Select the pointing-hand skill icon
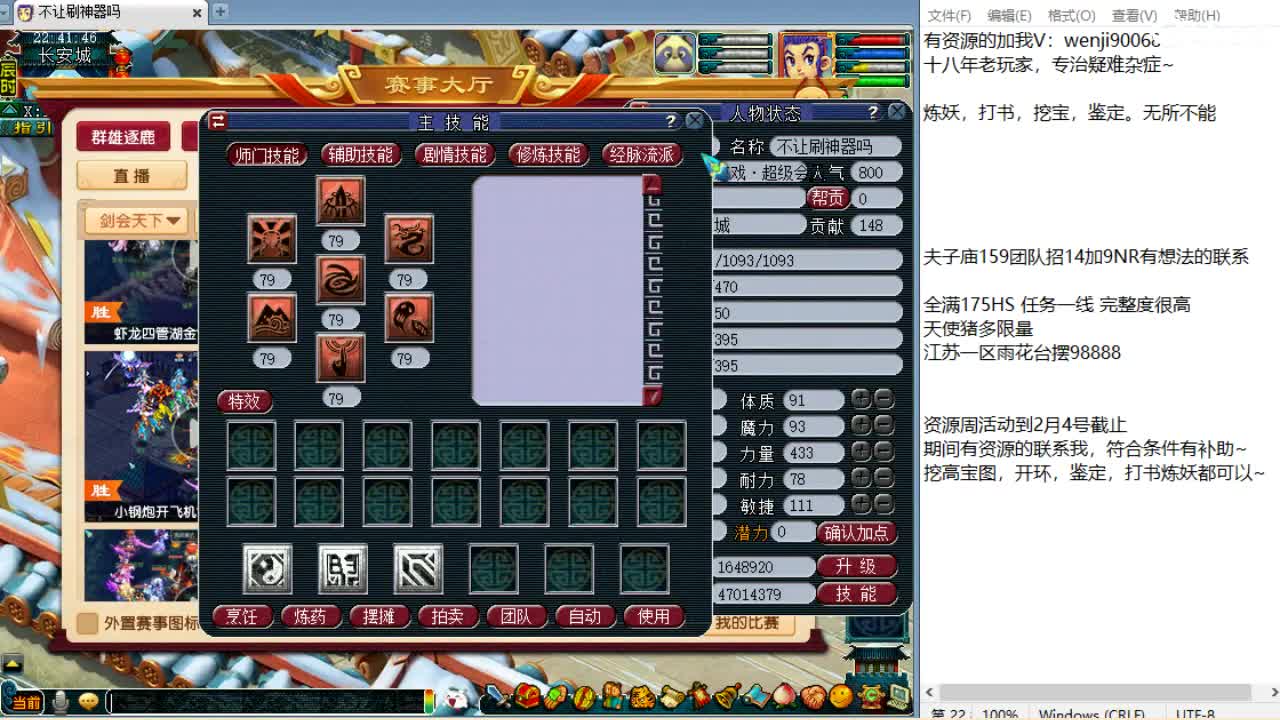The height and width of the screenshot is (720, 1280). tap(340, 358)
